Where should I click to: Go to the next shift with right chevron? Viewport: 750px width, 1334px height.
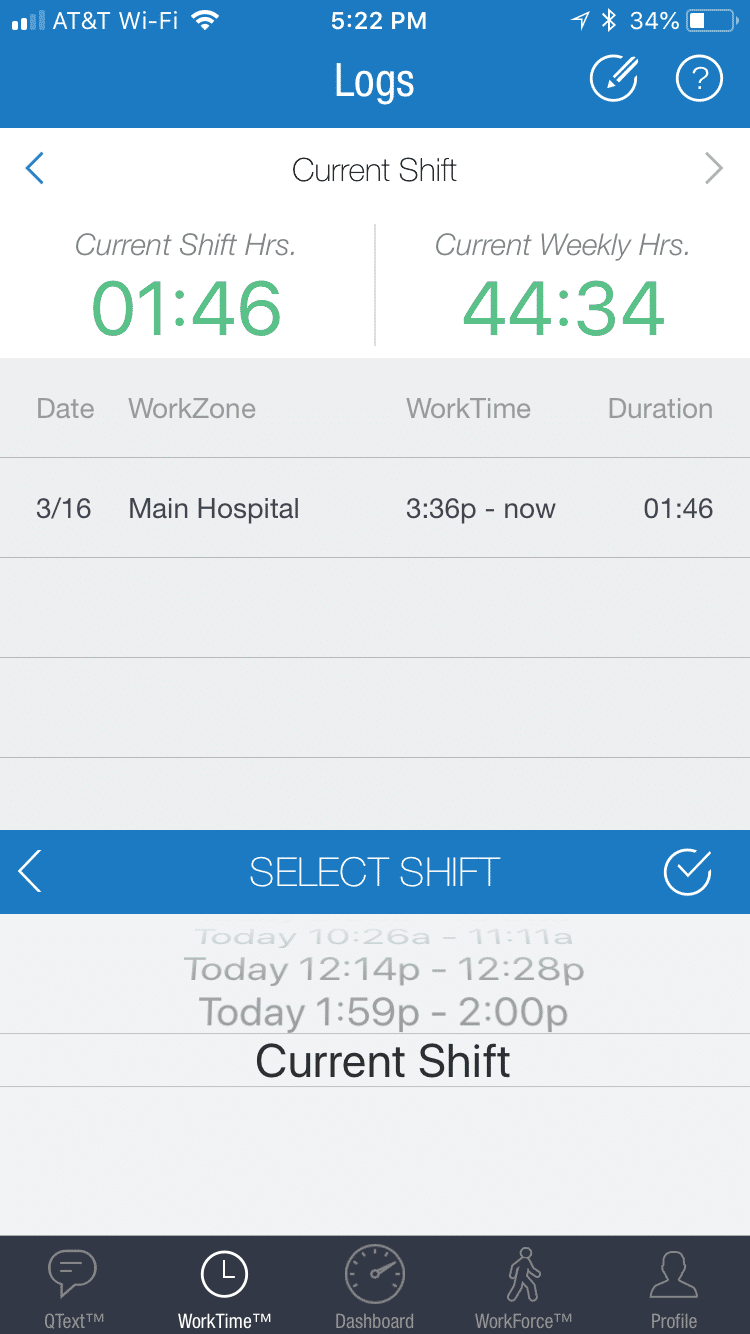point(713,169)
